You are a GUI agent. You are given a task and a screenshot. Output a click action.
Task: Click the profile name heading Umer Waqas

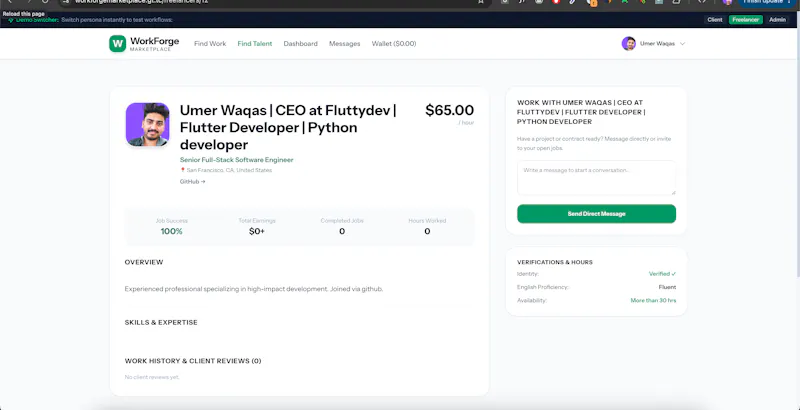coord(288,127)
